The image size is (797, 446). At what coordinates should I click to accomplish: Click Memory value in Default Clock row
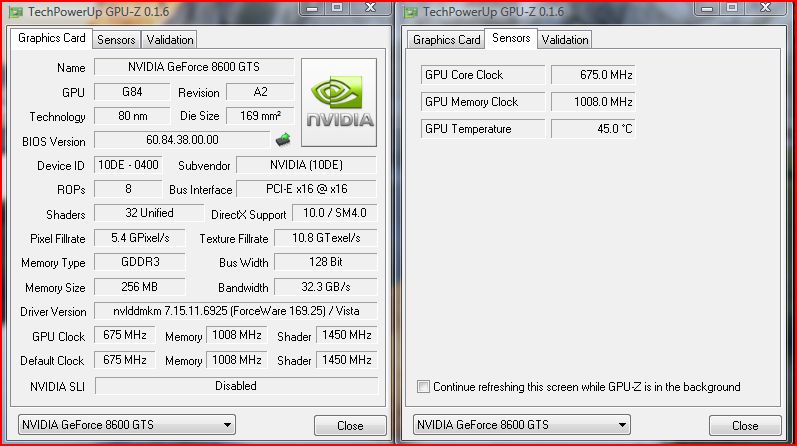tap(237, 360)
